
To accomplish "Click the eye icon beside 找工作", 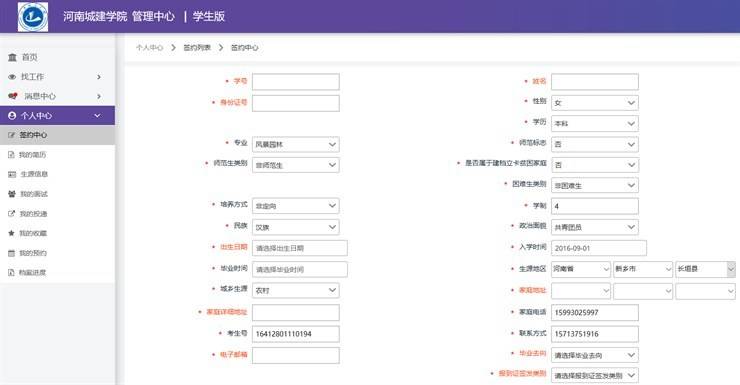I will click(12, 76).
